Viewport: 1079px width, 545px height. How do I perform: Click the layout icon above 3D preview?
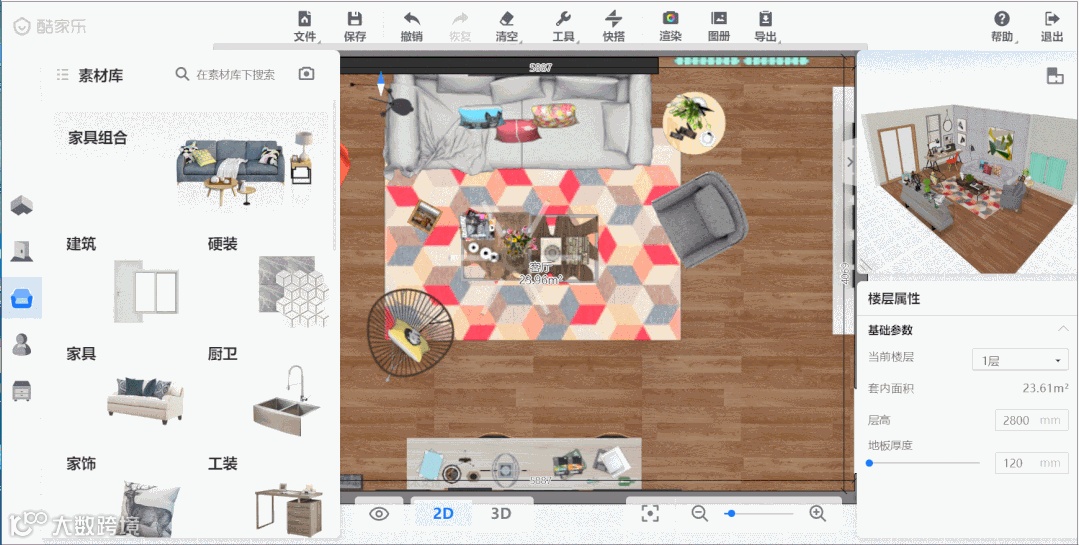pos(1055,76)
